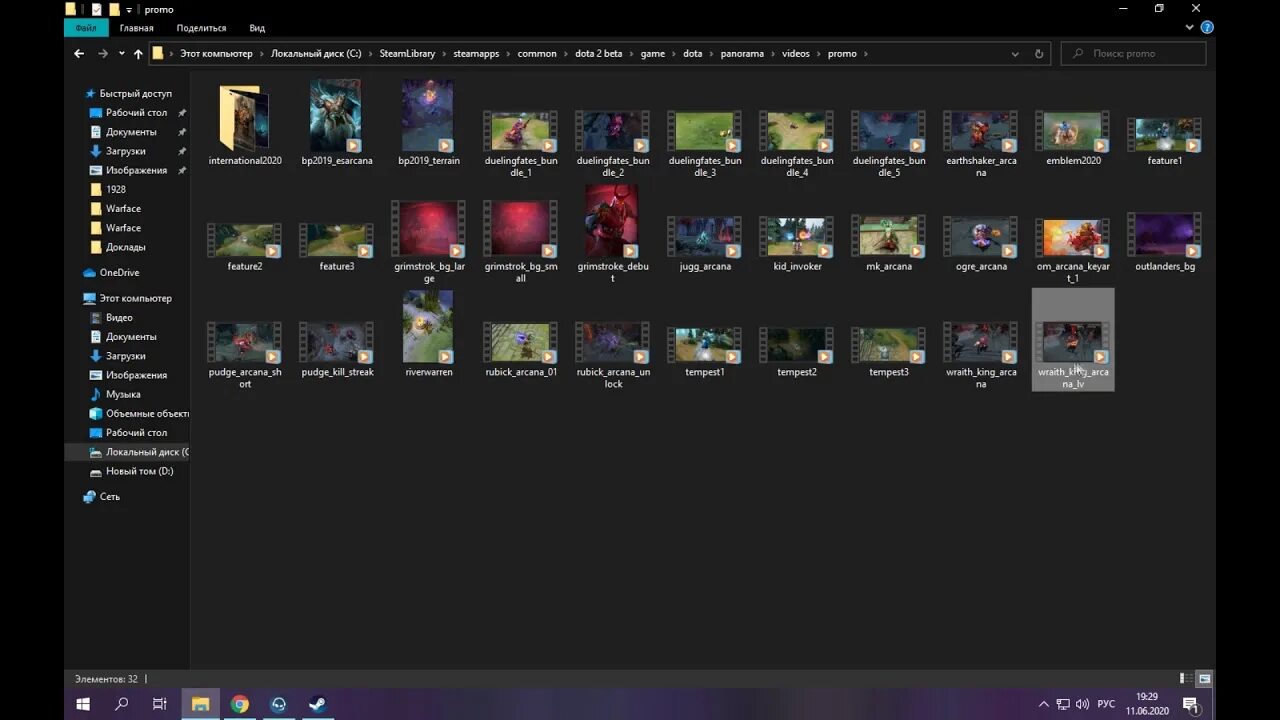Go forward with the navigation arrow
The height and width of the screenshot is (720, 1280).
pyautogui.click(x=103, y=53)
